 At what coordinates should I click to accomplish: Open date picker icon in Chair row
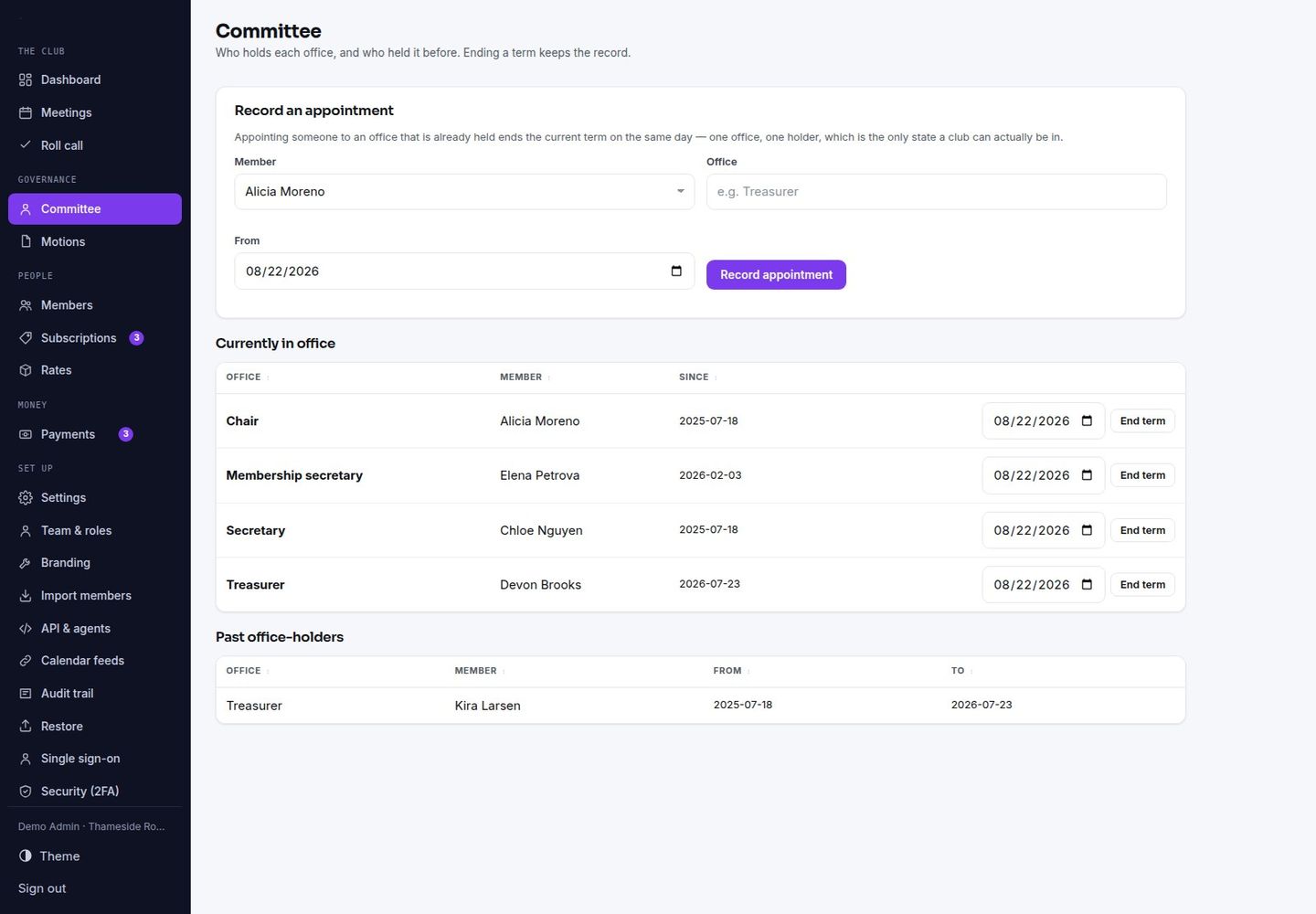point(1087,420)
